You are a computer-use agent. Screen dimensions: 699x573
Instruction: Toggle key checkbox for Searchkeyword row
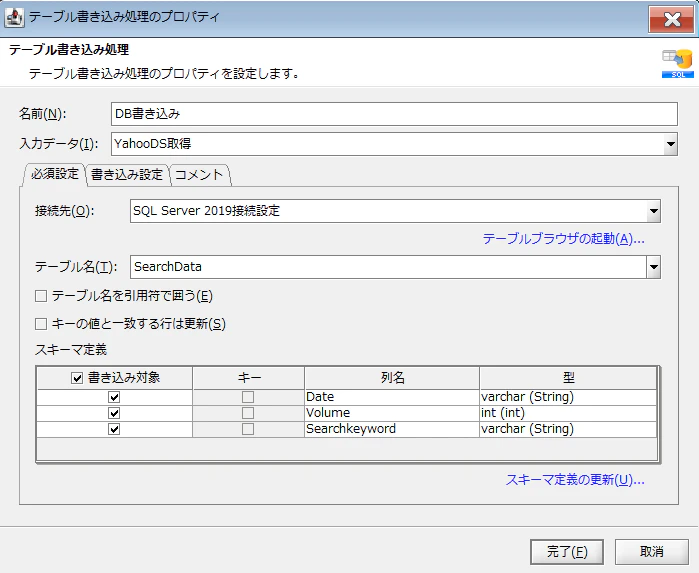(x=248, y=429)
